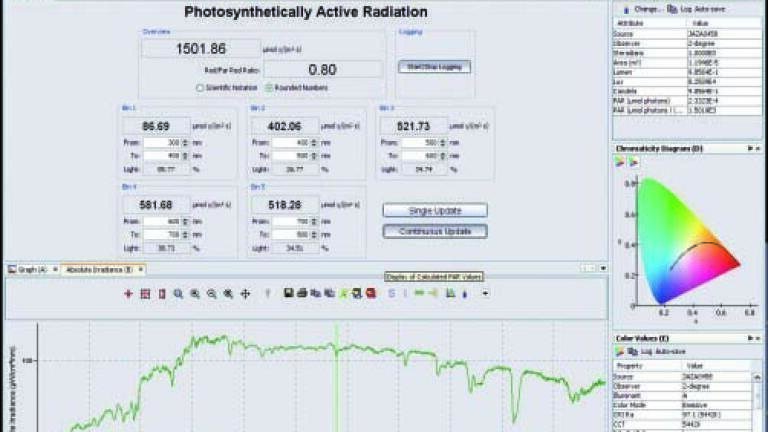Adjust the Bin 2 To stepper
The height and width of the screenshot is (432, 768).
[x=314, y=156]
